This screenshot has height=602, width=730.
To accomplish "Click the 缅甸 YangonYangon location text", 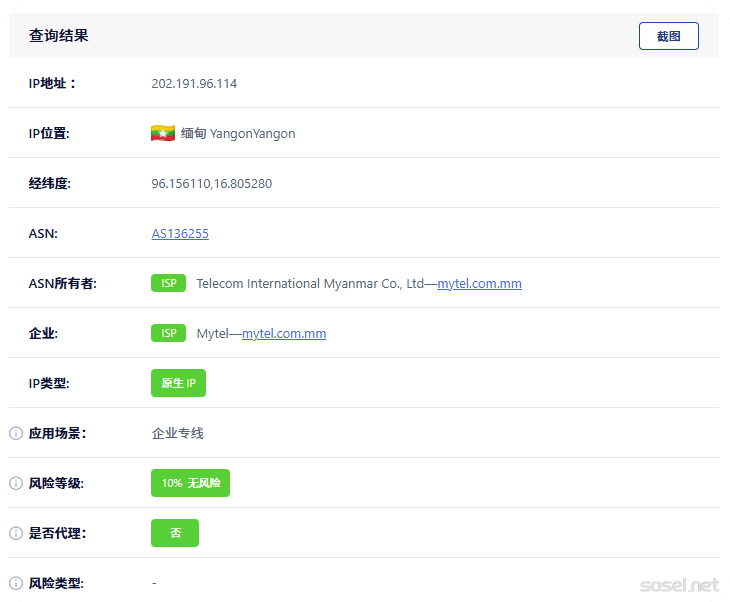I will [238, 134].
